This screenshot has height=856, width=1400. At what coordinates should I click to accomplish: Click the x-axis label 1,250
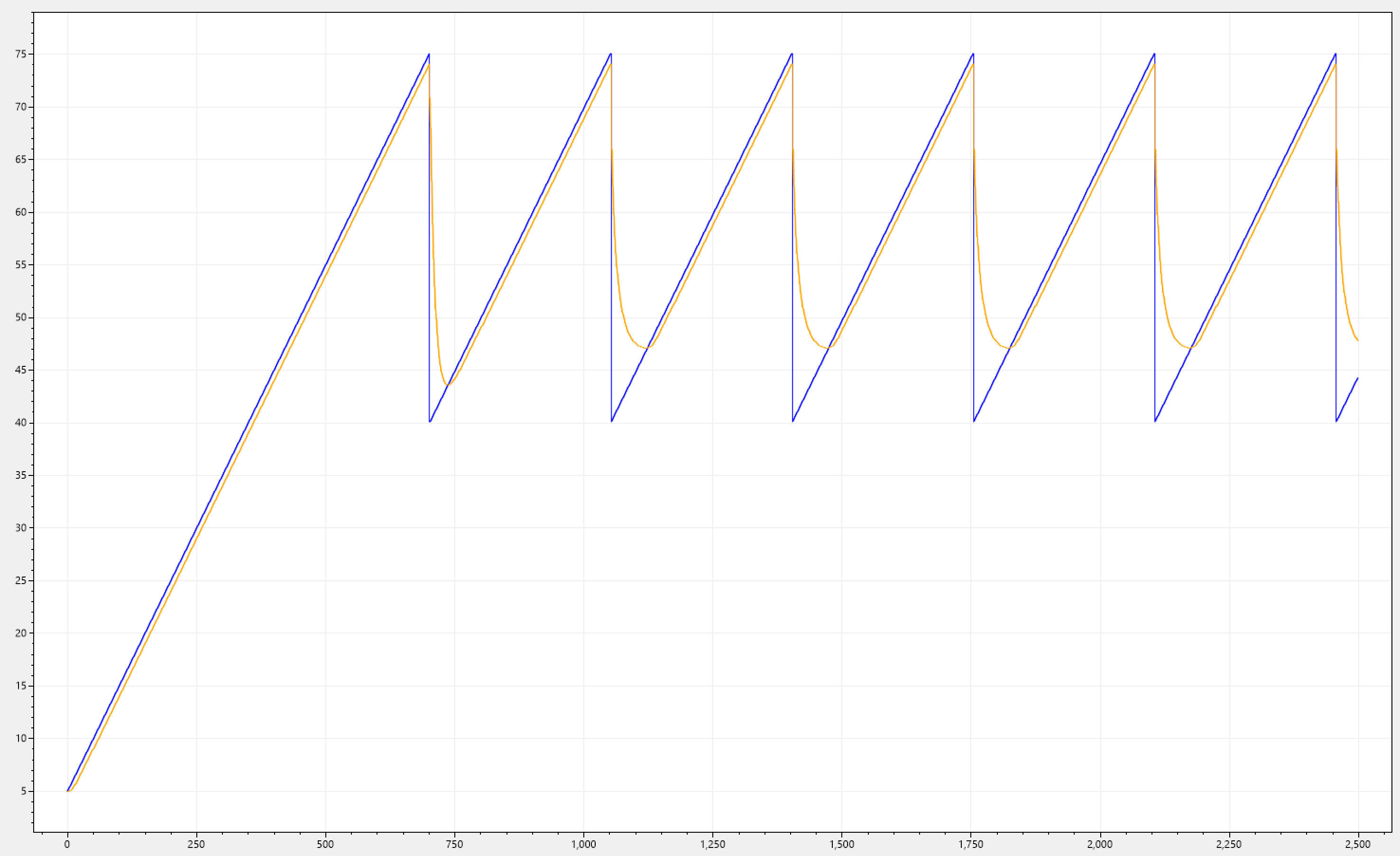pyautogui.click(x=712, y=844)
